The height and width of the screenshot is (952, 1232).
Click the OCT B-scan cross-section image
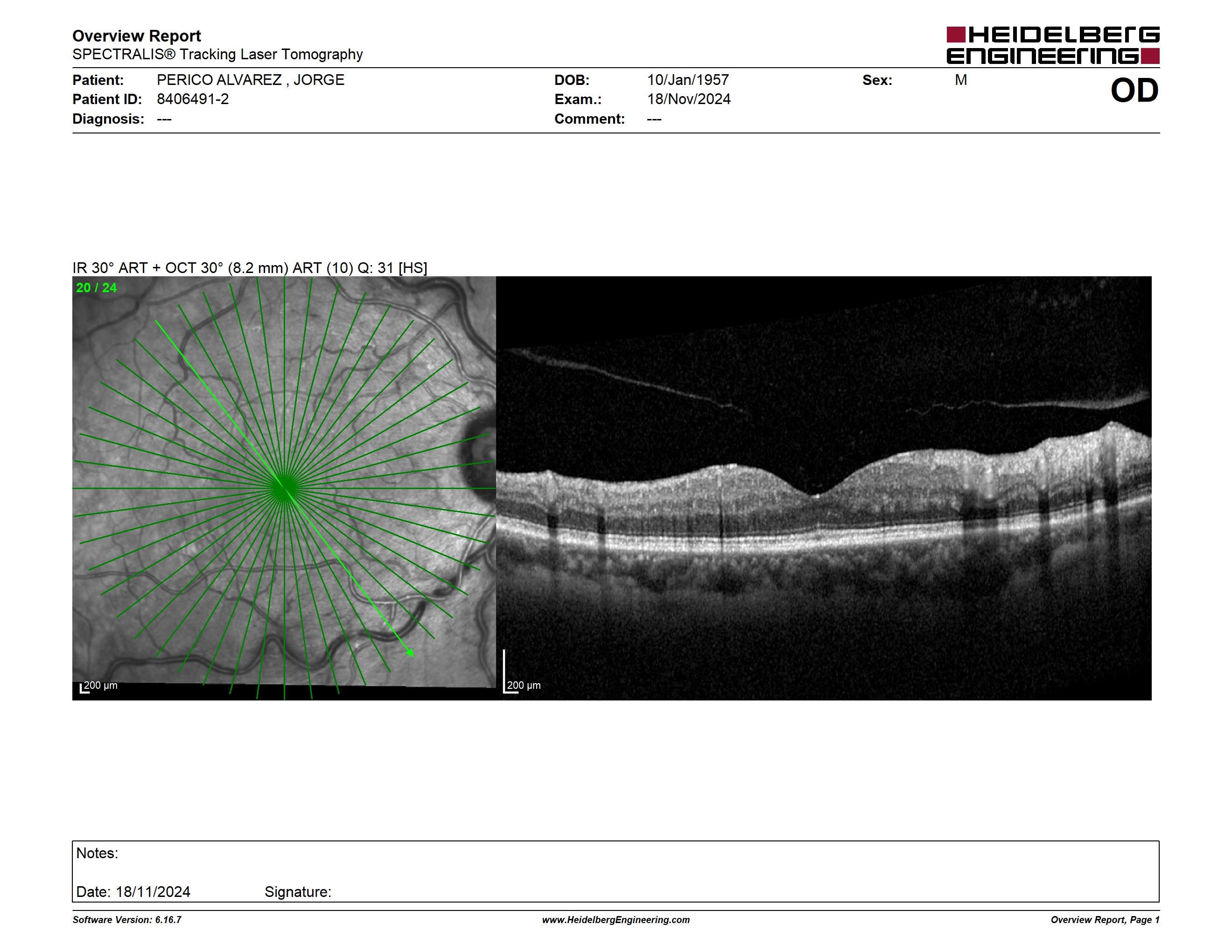[824, 489]
